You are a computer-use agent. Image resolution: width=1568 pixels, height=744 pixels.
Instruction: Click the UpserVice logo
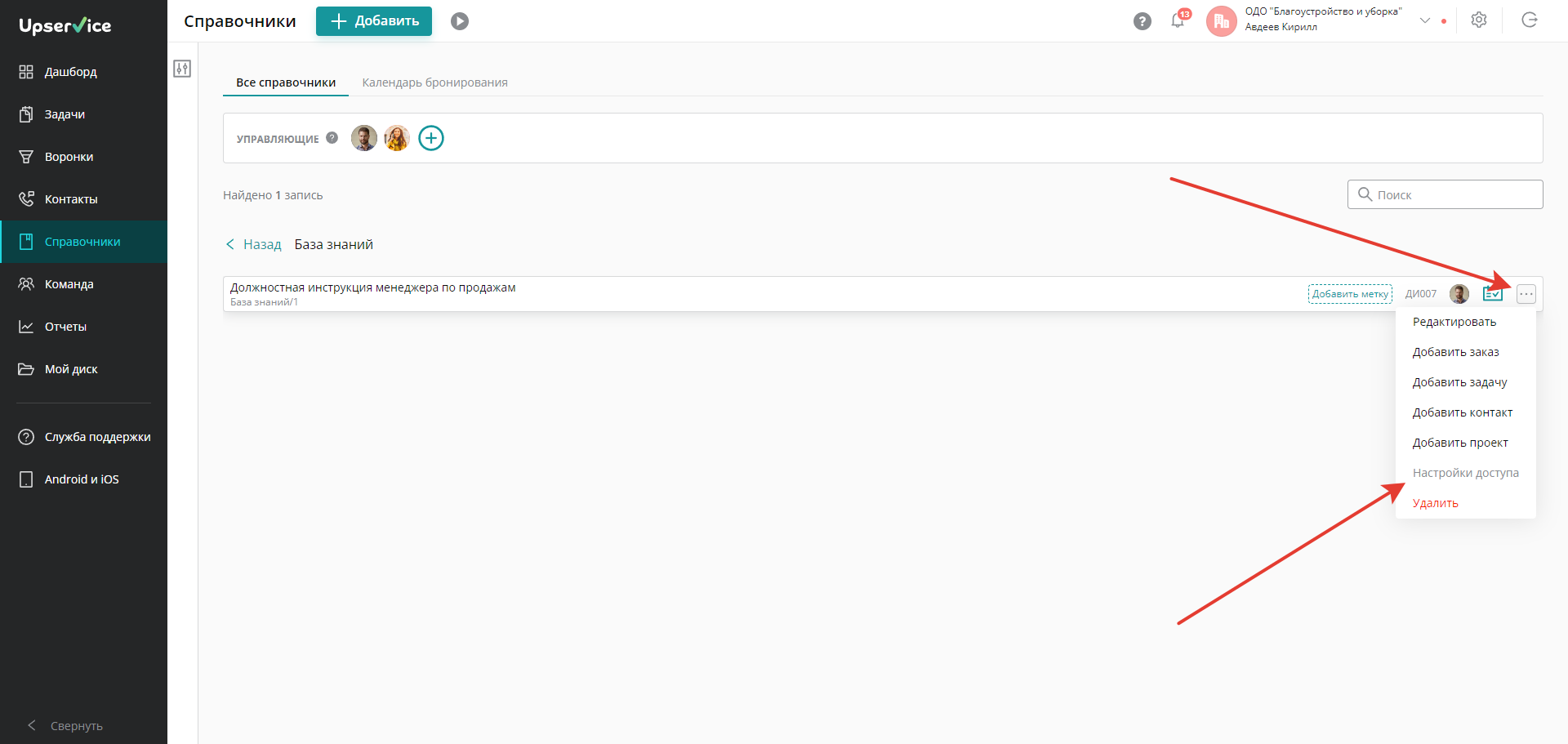pos(65,25)
